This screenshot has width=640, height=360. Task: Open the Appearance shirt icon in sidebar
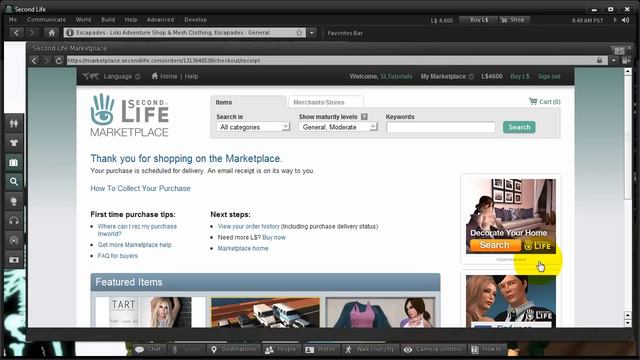click(x=13, y=143)
